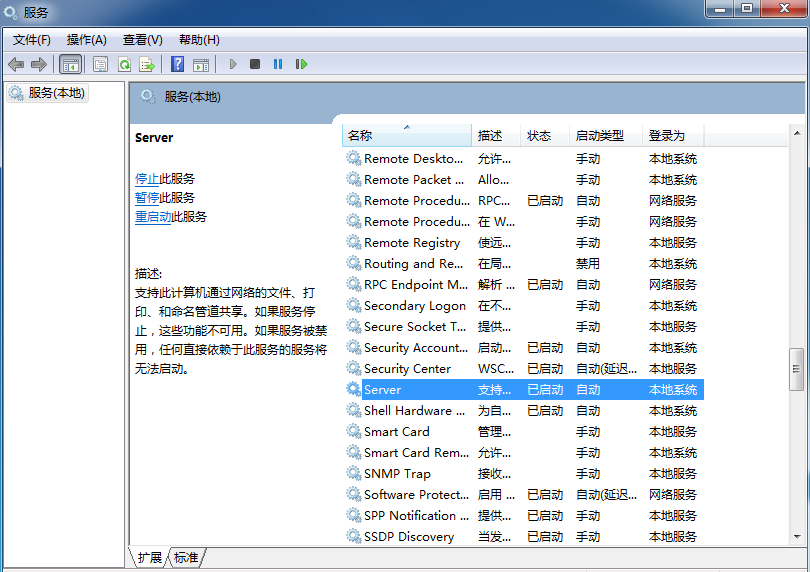Click gear icon of Shell Hardware row
Screen dimensions: 810x572
pos(354,410)
